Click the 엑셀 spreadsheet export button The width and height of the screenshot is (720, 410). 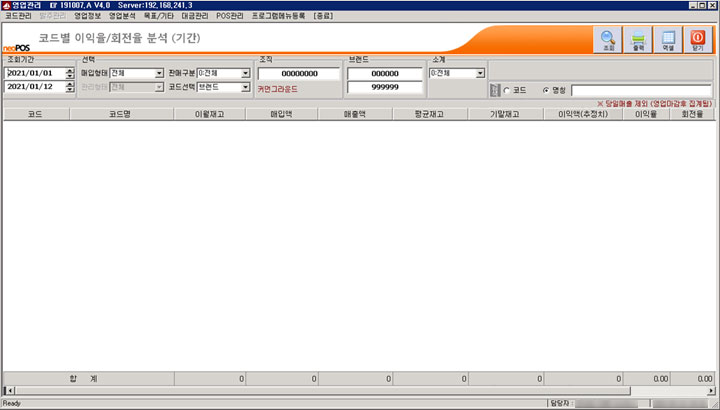click(x=668, y=40)
